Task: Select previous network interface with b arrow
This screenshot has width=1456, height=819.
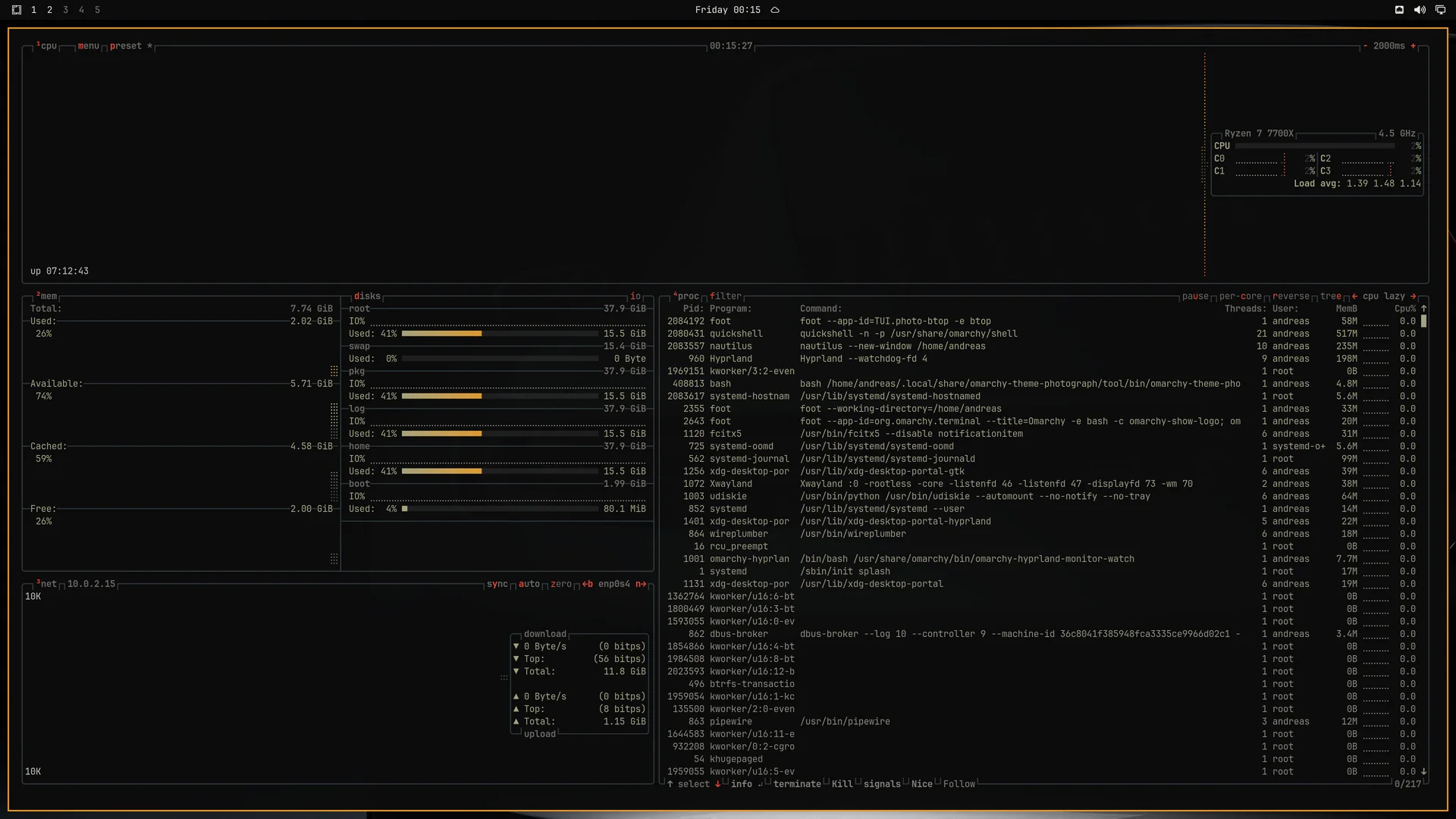Action: [x=588, y=584]
